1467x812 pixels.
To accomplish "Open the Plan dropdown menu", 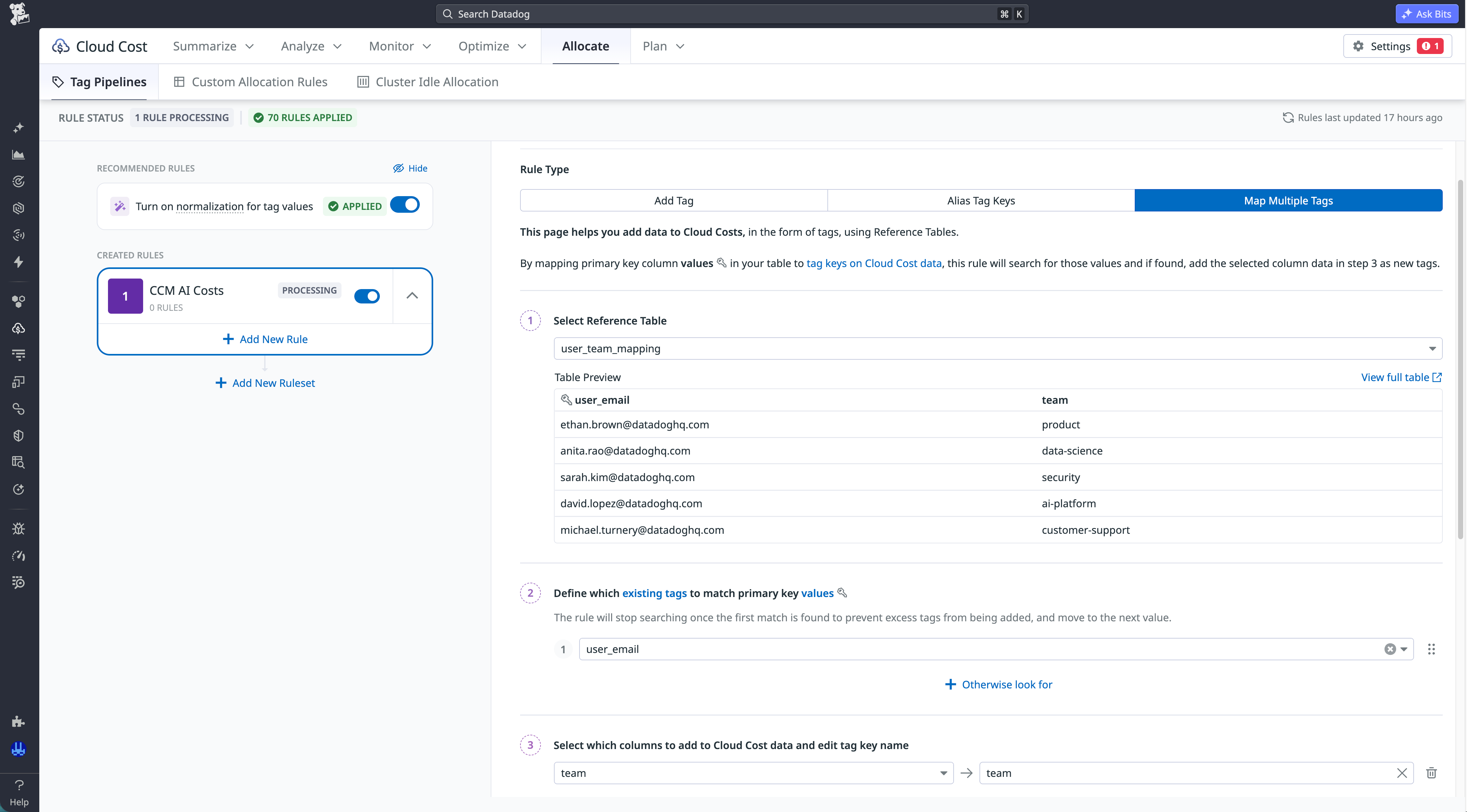I will pos(663,46).
